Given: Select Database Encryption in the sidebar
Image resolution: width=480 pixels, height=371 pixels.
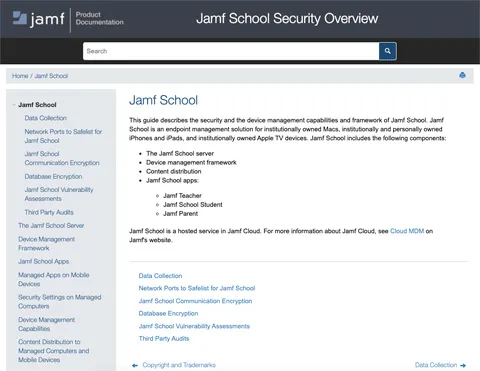Looking at the screenshot, I should [x=53, y=176].
